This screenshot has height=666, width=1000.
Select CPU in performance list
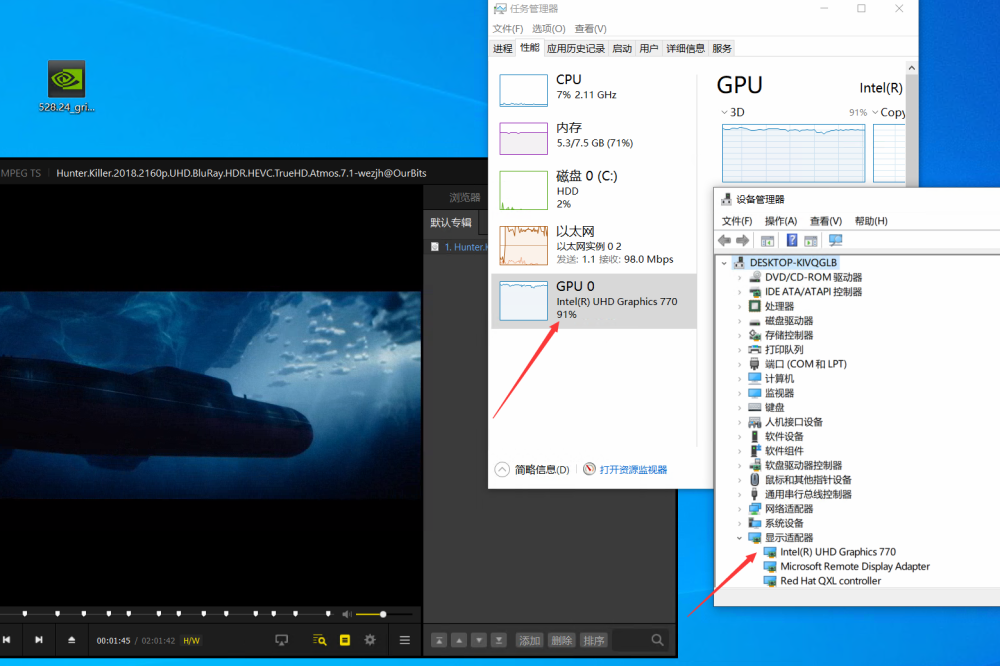pyautogui.click(x=594, y=88)
